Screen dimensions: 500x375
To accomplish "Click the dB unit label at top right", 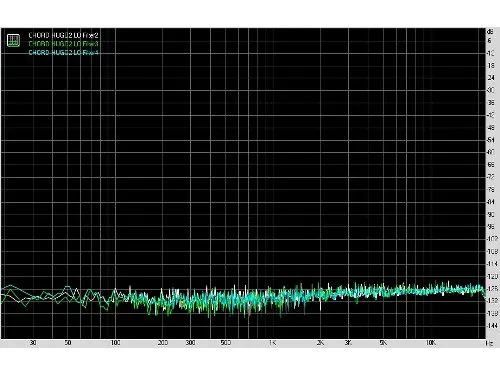I will pos(490,32).
